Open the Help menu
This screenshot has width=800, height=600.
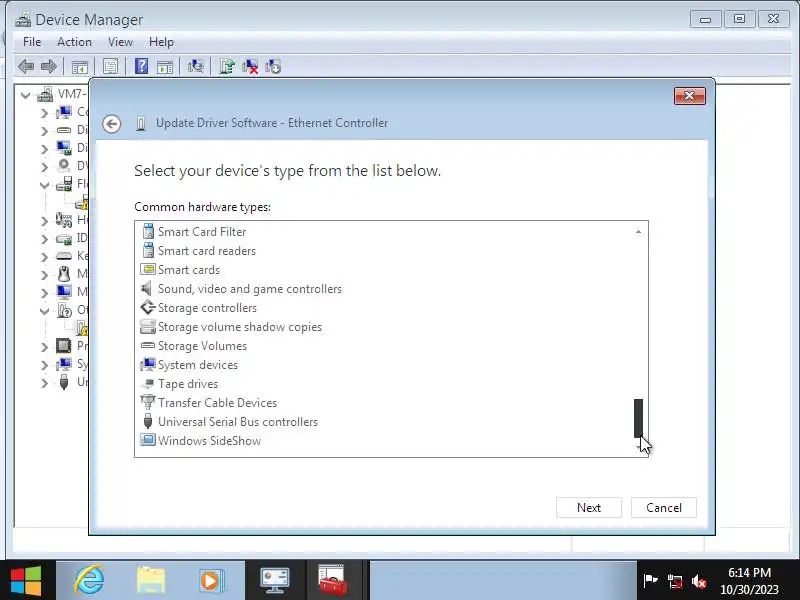(161, 42)
